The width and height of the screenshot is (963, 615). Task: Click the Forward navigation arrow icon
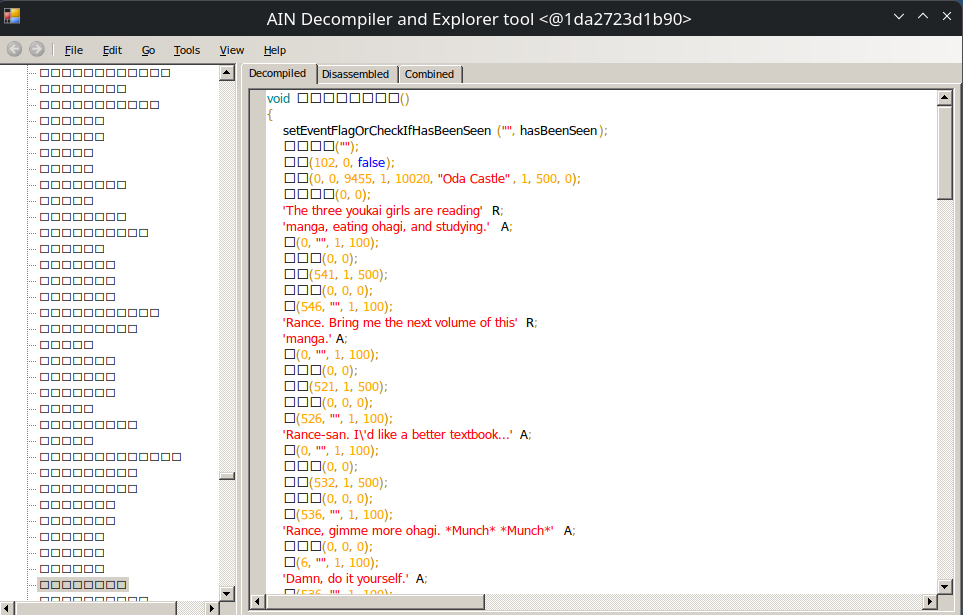37,49
